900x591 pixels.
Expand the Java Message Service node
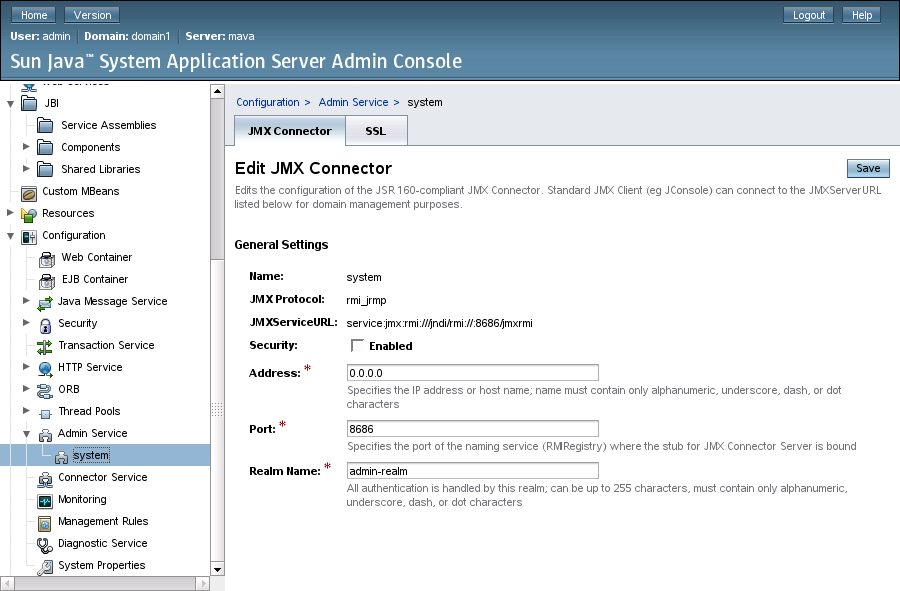point(27,301)
